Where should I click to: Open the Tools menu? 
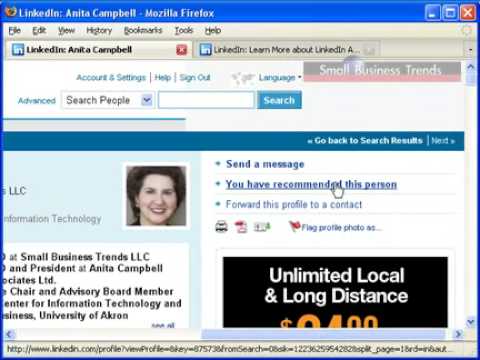[x=184, y=31]
